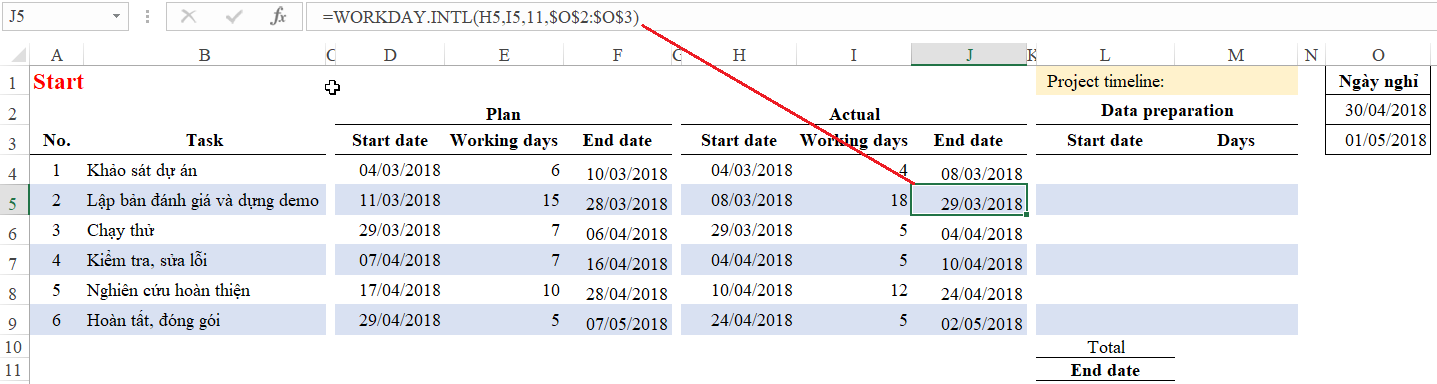Click the Task column heading cell
This screenshot has height=384, width=1437.
[x=204, y=141]
